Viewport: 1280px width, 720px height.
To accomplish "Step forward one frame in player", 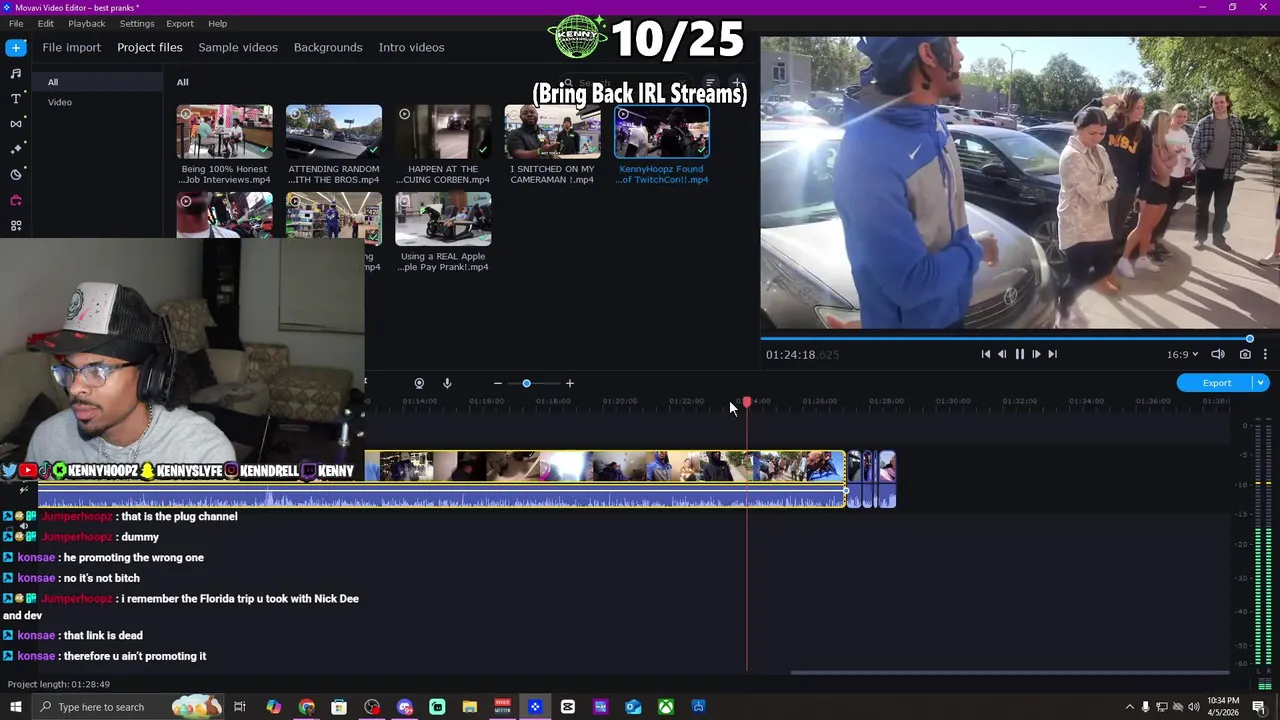I will click(1036, 354).
